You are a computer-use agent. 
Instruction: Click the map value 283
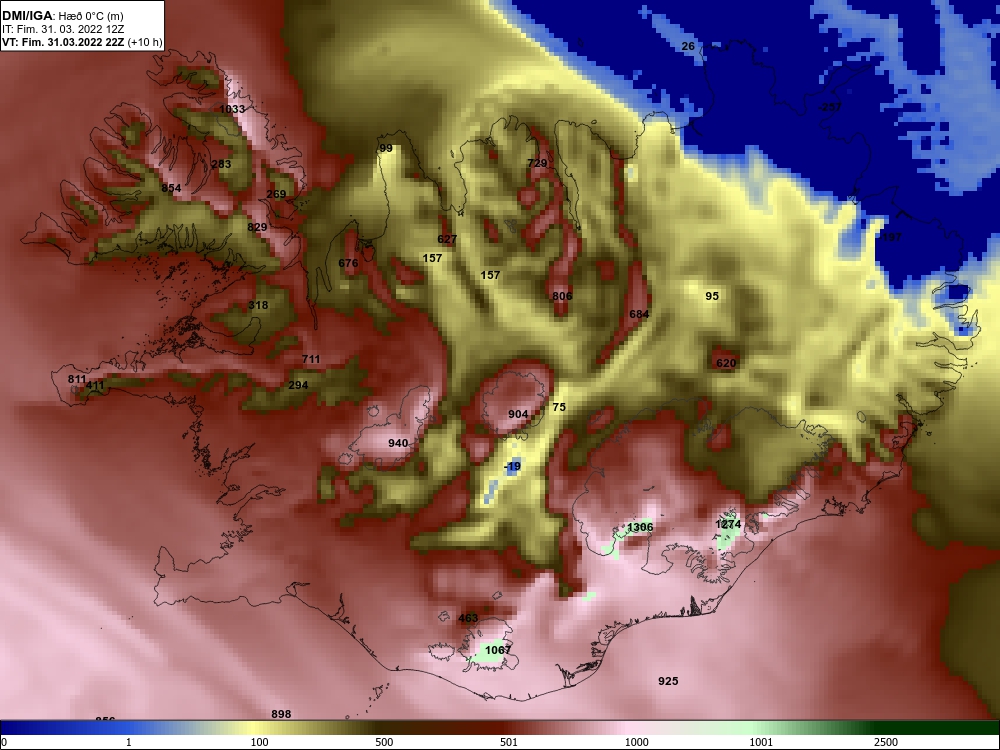click(x=221, y=164)
